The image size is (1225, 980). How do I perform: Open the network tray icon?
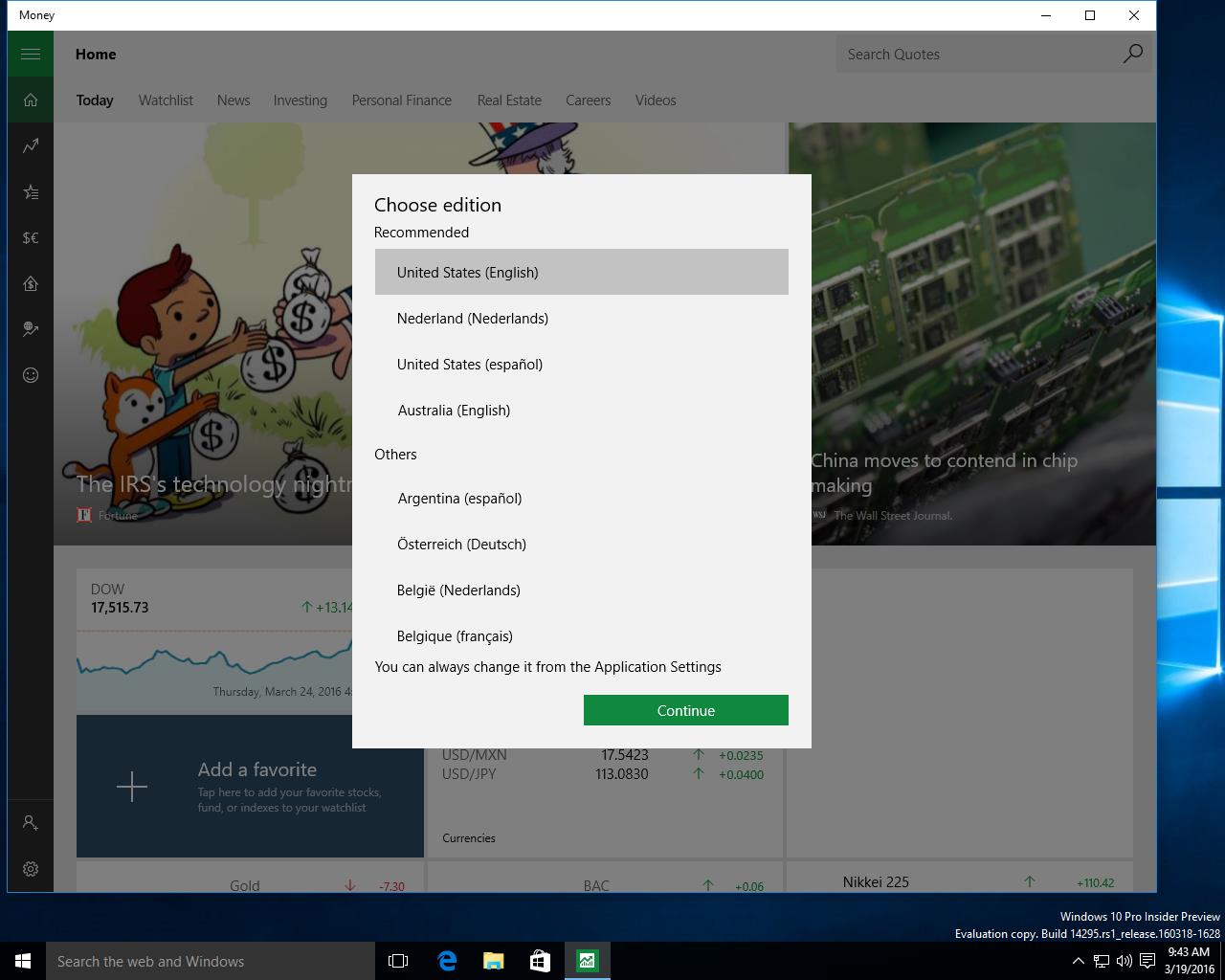click(1102, 961)
